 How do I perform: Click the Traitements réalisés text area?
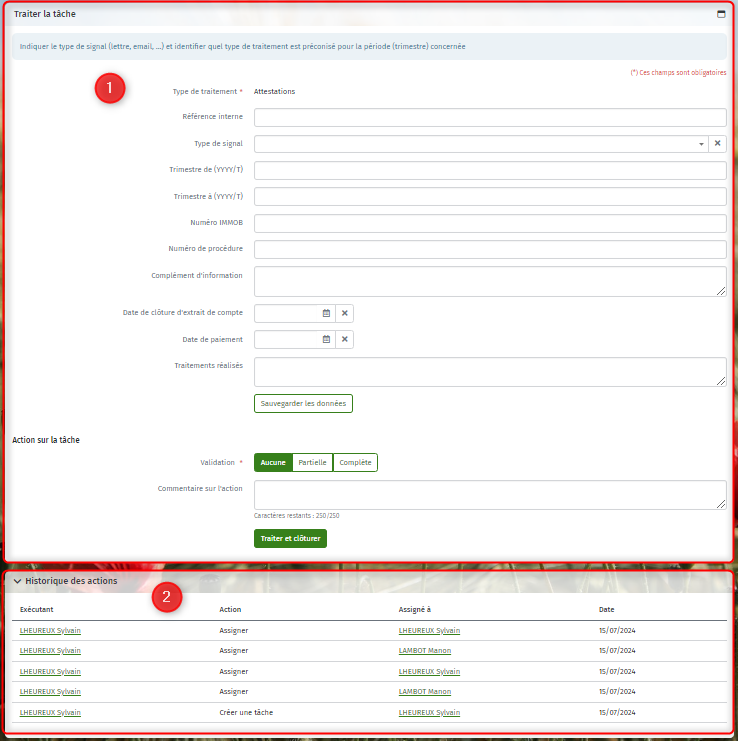(490, 372)
